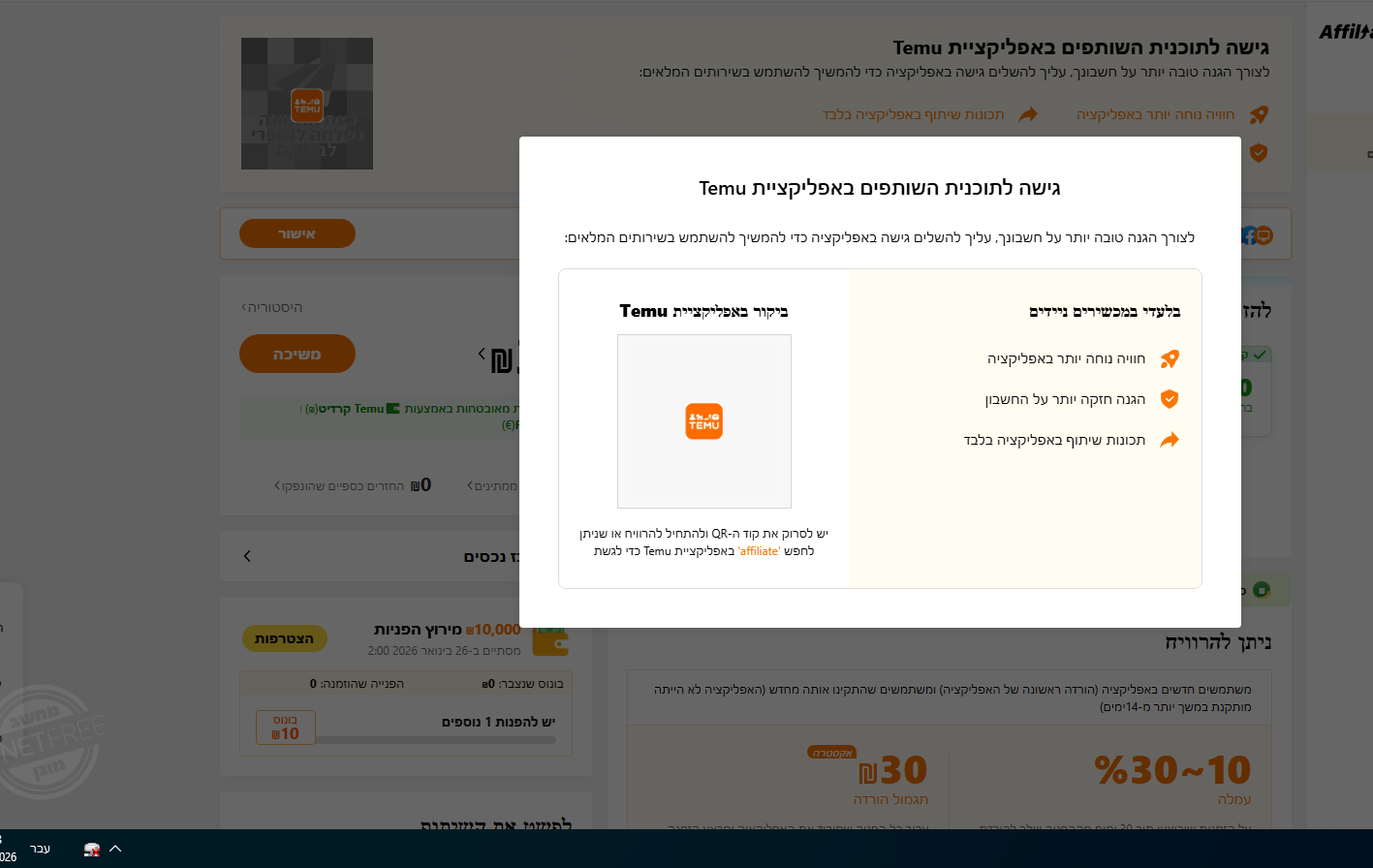1373x868 pixels.
Task: Click the orange 'affiliate' search keyword link
Action: [x=759, y=551]
